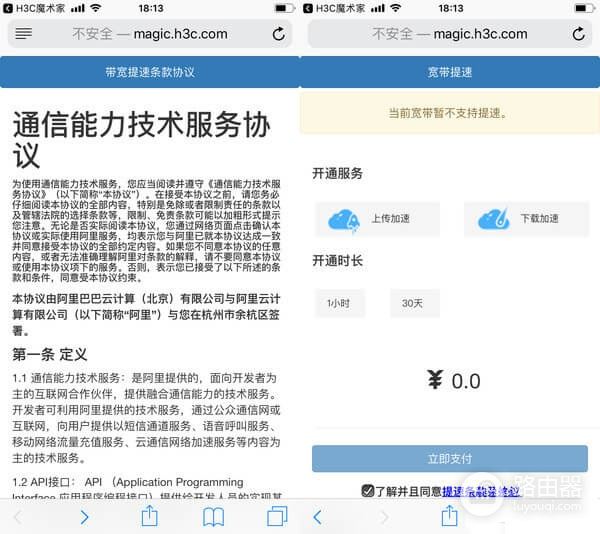Select the 上传加速 upload acceleration option
Viewport: 600px width, 534px height.
point(377,219)
